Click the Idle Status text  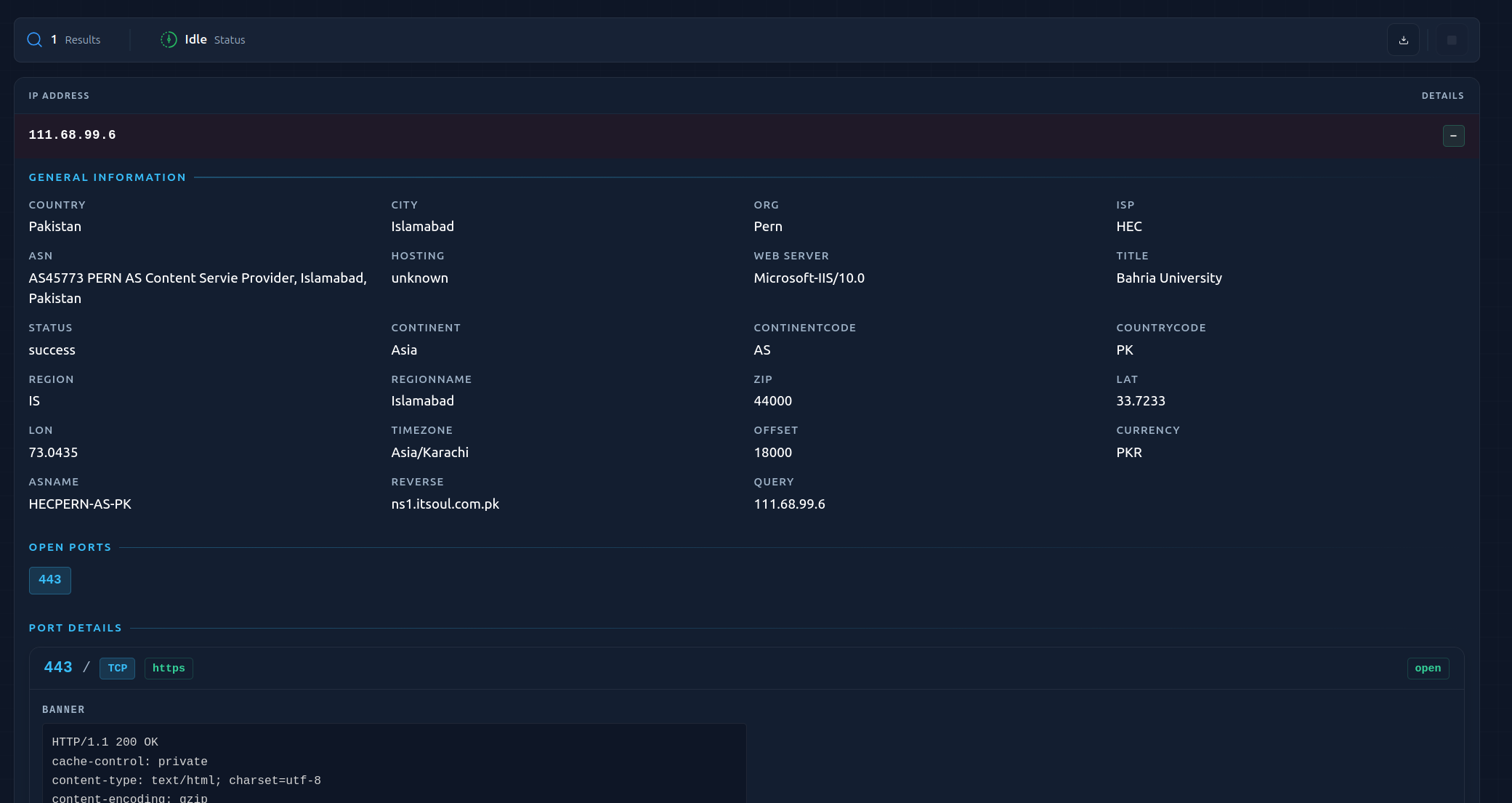[215, 40]
